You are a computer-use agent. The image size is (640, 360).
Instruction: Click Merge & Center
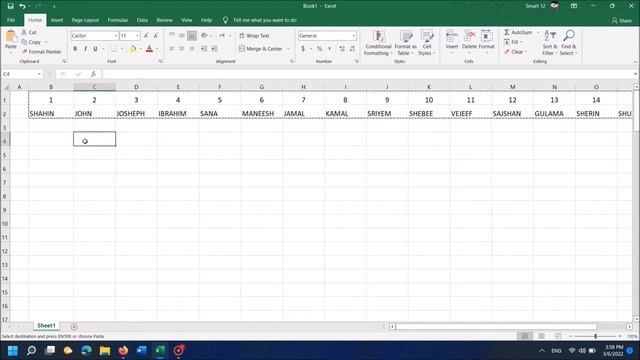pyautogui.click(x=260, y=49)
